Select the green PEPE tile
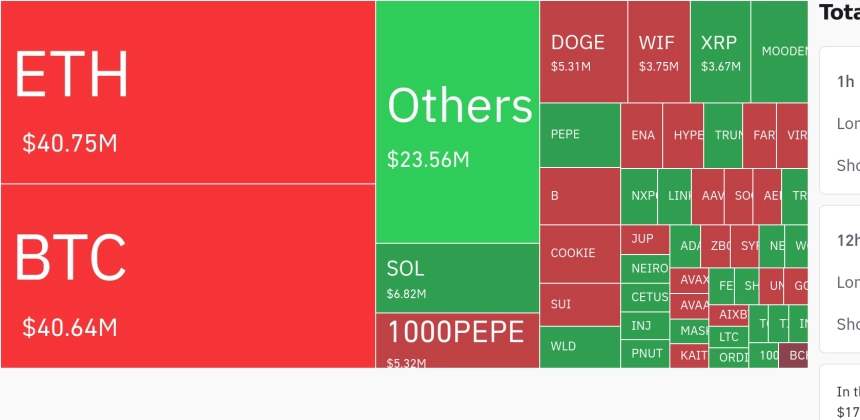Viewport: 860px width, 420px height. pos(580,135)
